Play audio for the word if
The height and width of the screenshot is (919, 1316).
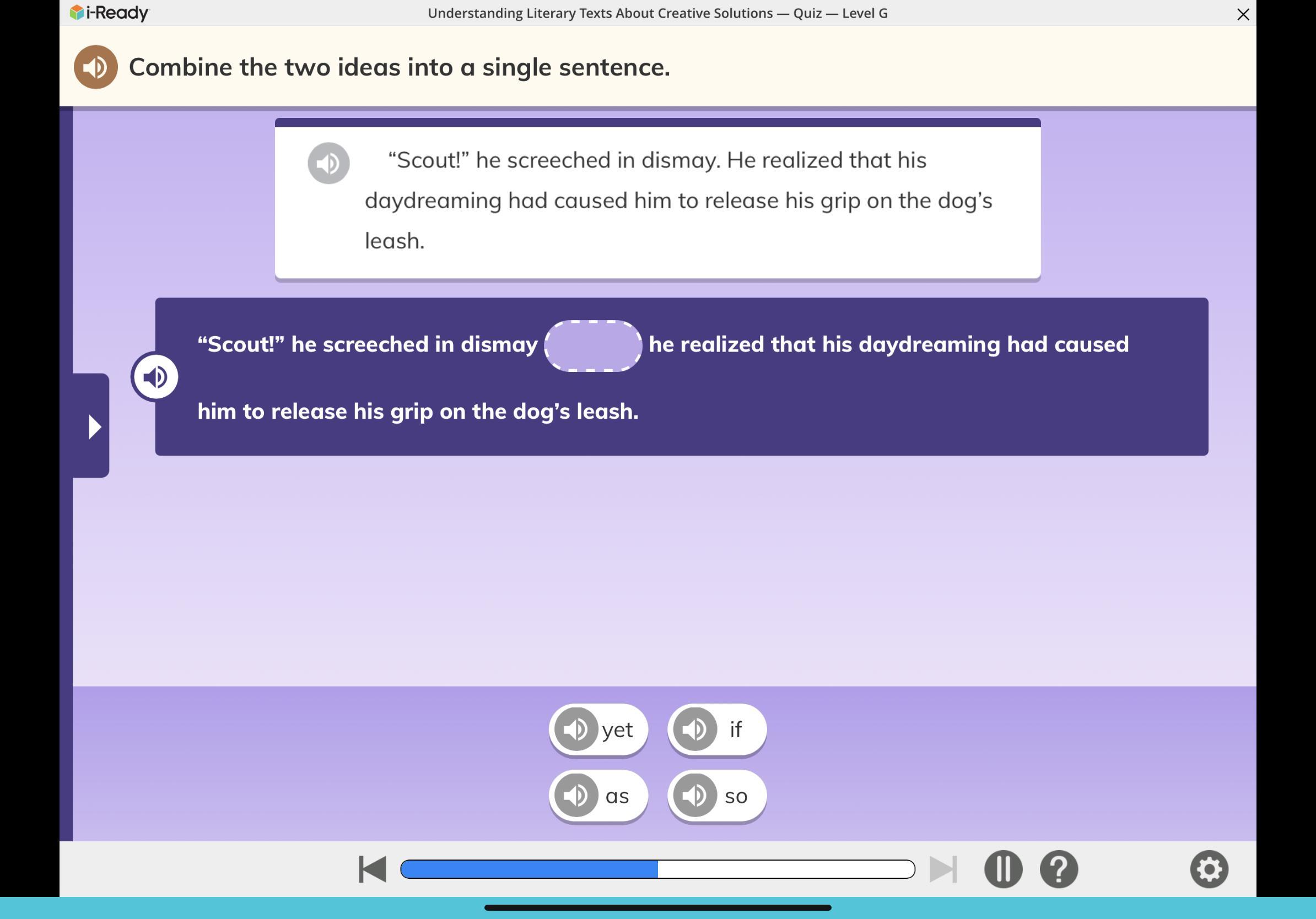coord(695,729)
